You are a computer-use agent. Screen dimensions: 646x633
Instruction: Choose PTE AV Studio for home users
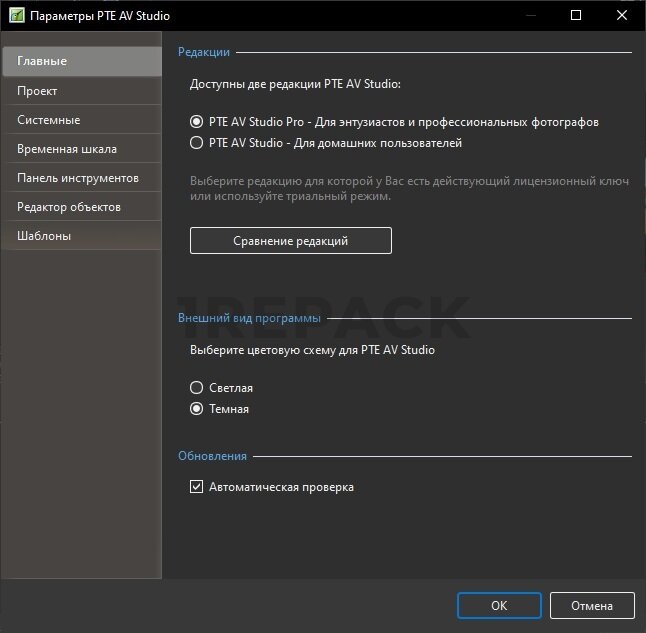pos(197,143)
